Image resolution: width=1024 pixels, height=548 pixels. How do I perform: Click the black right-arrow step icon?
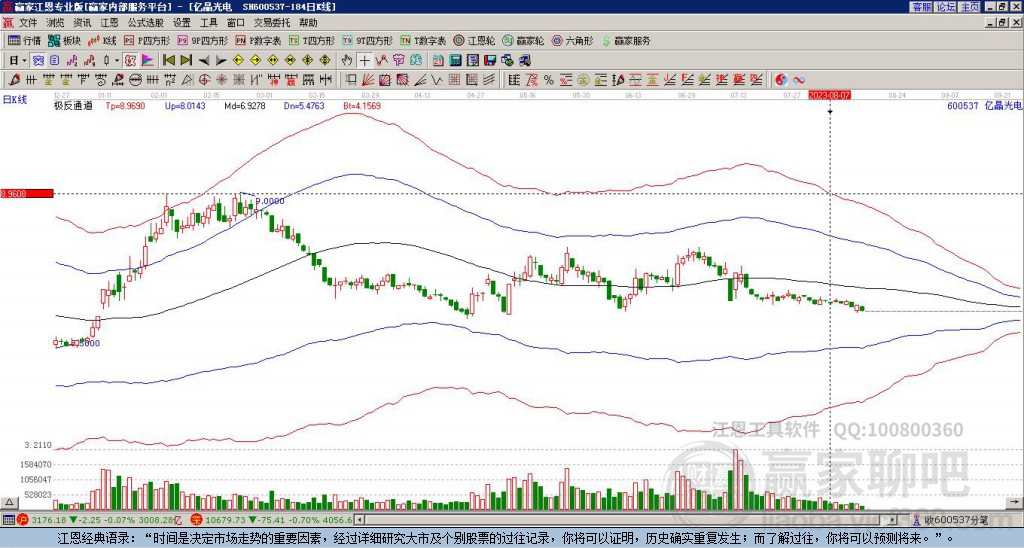tap(221, 61)
